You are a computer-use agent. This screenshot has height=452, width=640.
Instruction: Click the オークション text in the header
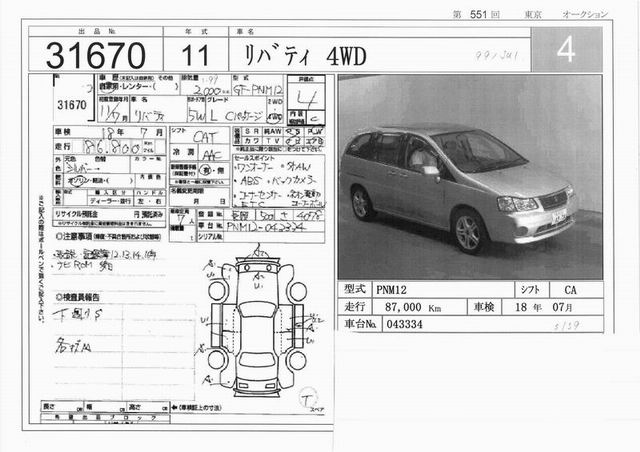coord(585,14)
